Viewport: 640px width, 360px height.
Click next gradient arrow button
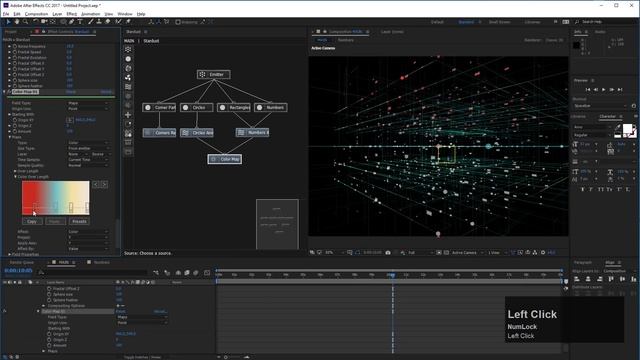tap(104, 184)
